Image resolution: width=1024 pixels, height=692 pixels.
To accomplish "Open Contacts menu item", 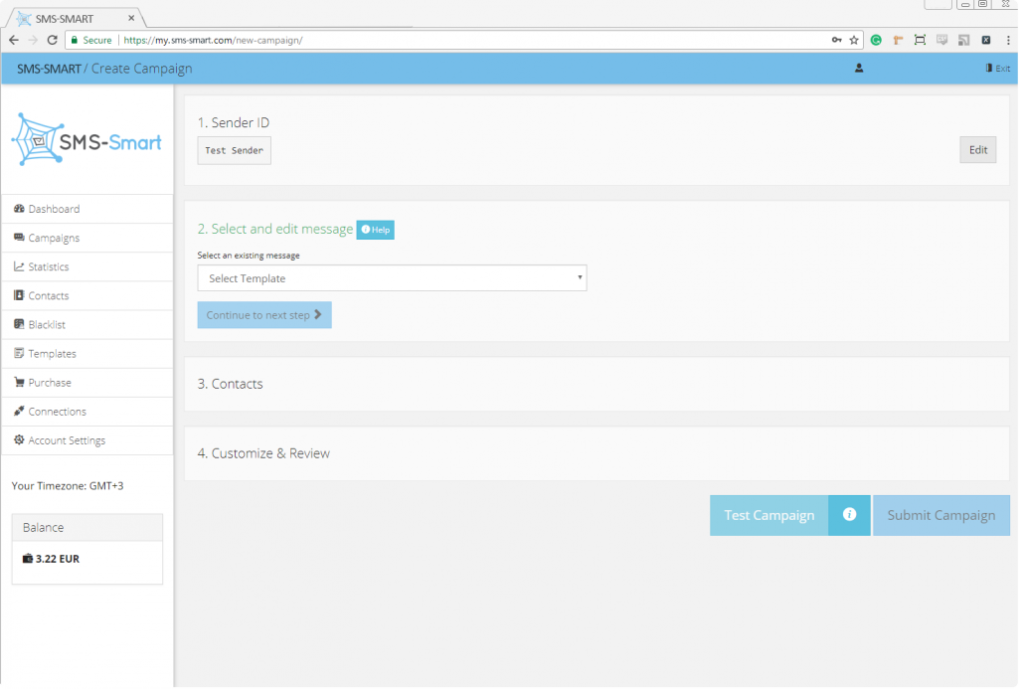I will pos(88,297).
